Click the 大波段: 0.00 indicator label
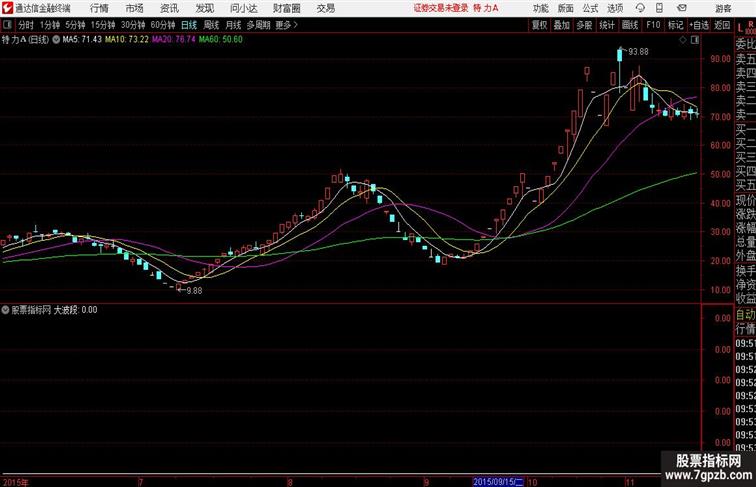 75,310
